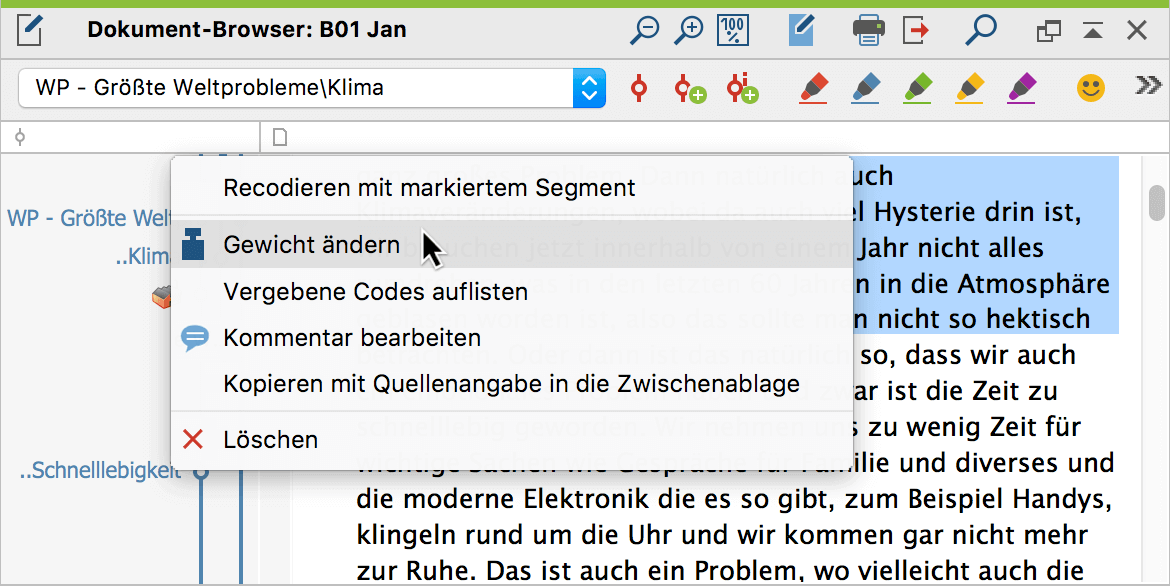Select the green highlighter
The width and height of the screenshot is (1170, 586).
tap(918, 88)
